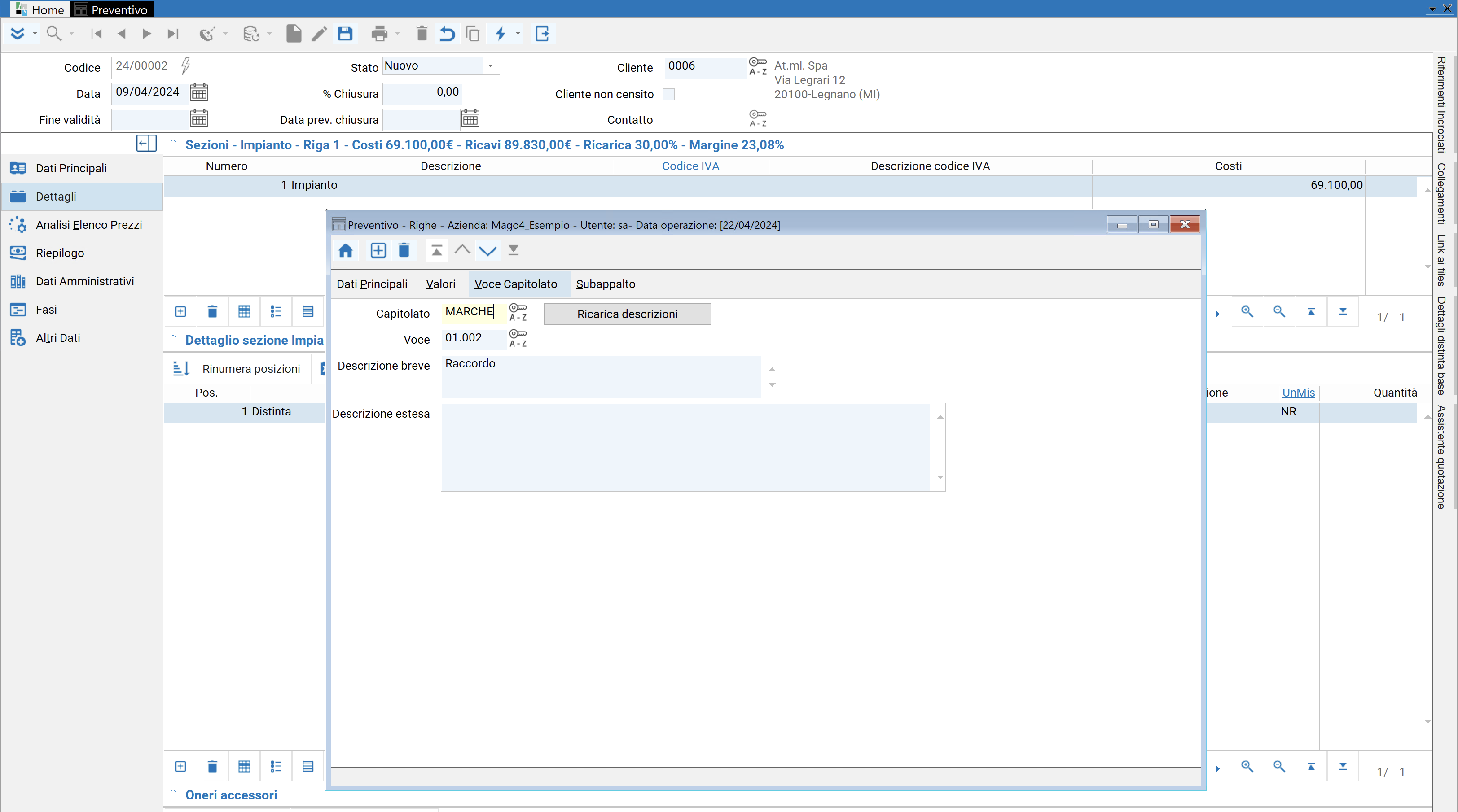
Task: Open the Stato dropdown
Action: [x=490, y=65]
